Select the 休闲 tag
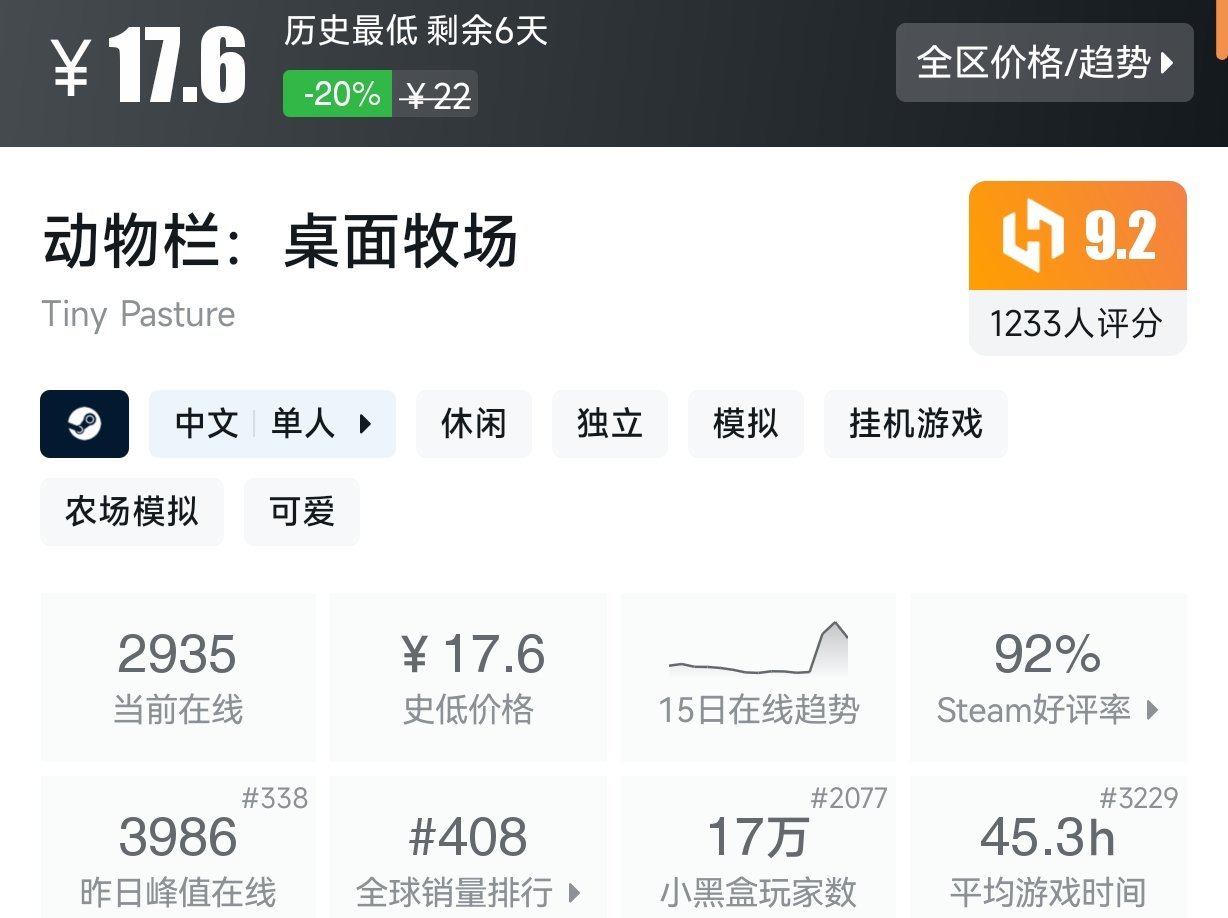 click(x=473, y=424)
